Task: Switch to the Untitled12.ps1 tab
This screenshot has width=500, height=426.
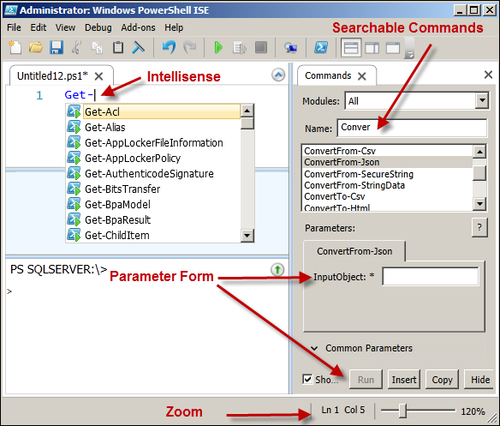Action: point(53,76)
